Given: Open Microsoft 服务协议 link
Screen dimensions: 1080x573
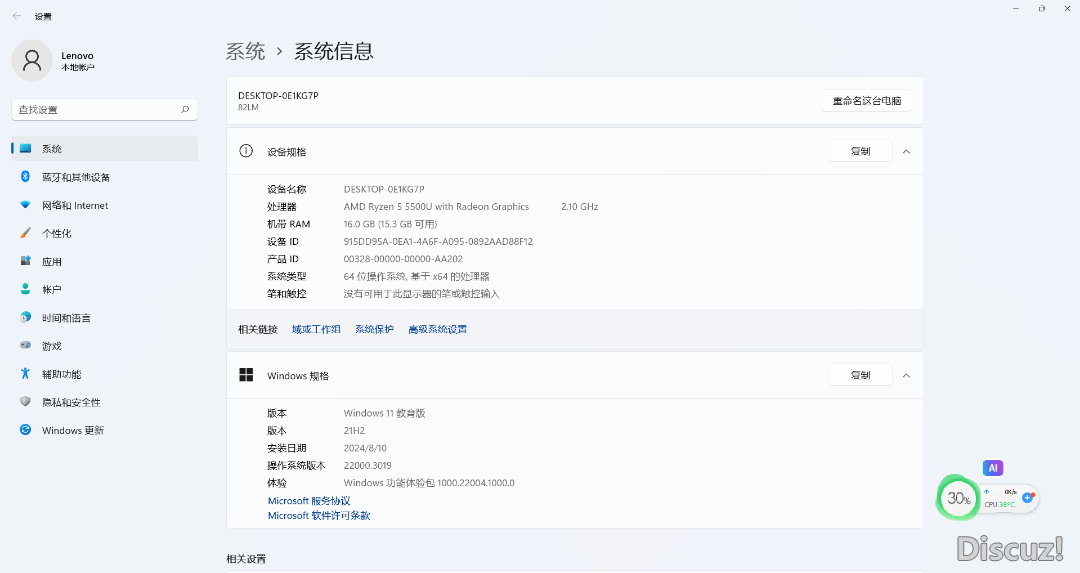Looking at the screenshot, I should tap(309, 501).
